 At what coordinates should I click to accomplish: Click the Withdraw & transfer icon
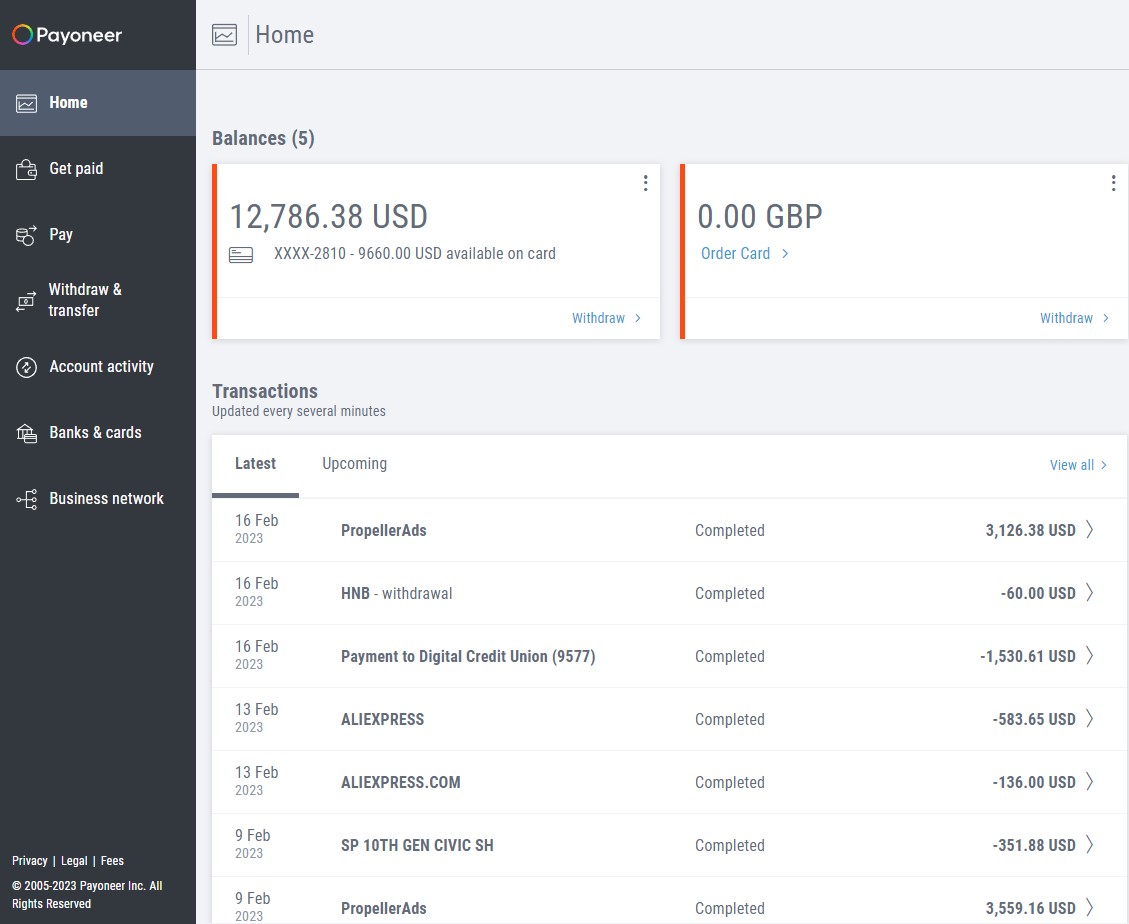point(27,300)
